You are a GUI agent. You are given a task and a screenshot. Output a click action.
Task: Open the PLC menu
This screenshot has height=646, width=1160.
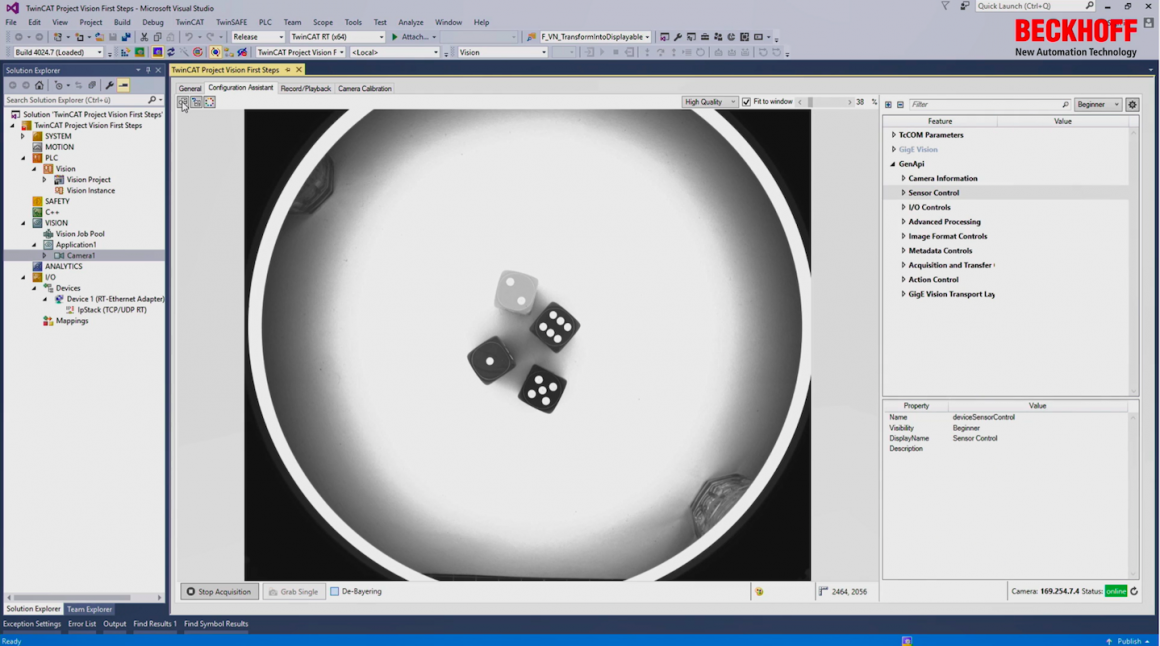pos(265,22)
